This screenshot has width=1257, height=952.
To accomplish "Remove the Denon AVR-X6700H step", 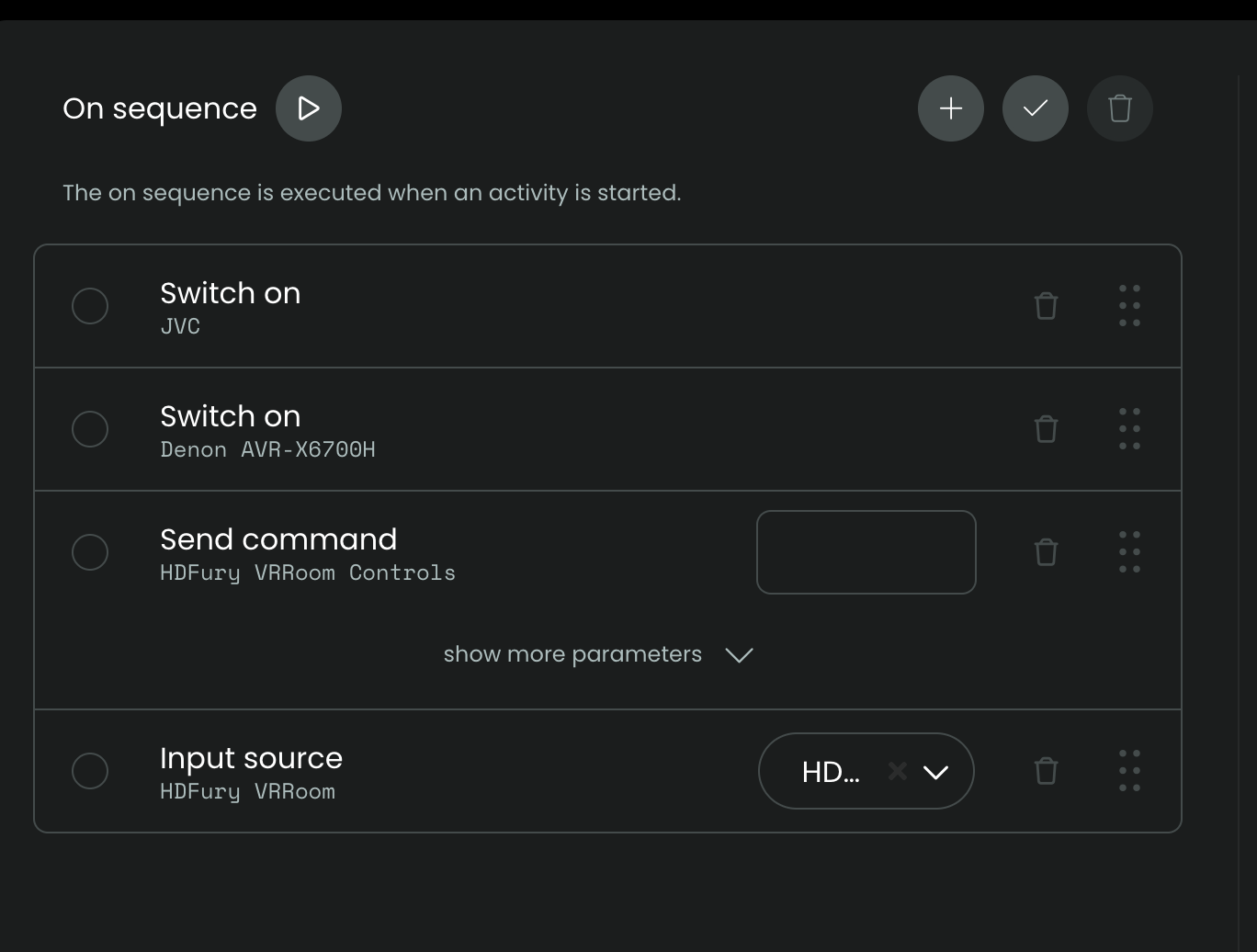I will [x=1046, y=429].
